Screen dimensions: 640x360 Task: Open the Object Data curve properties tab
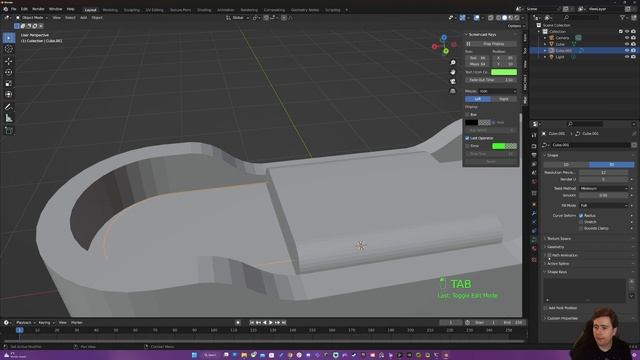click(x=534, y=240)
